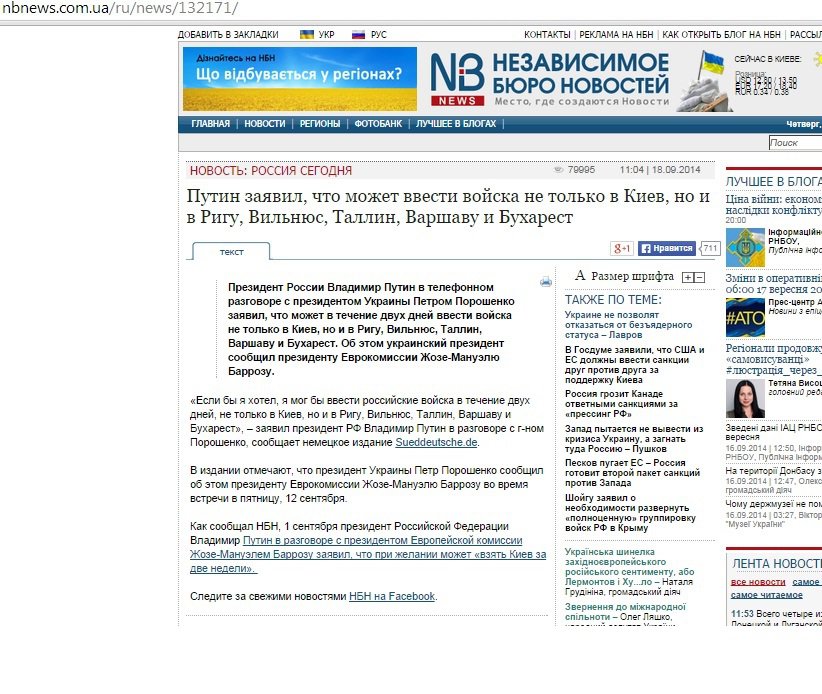
Task: Decrease font size with the minus button
Action: [x=699, y=277]
